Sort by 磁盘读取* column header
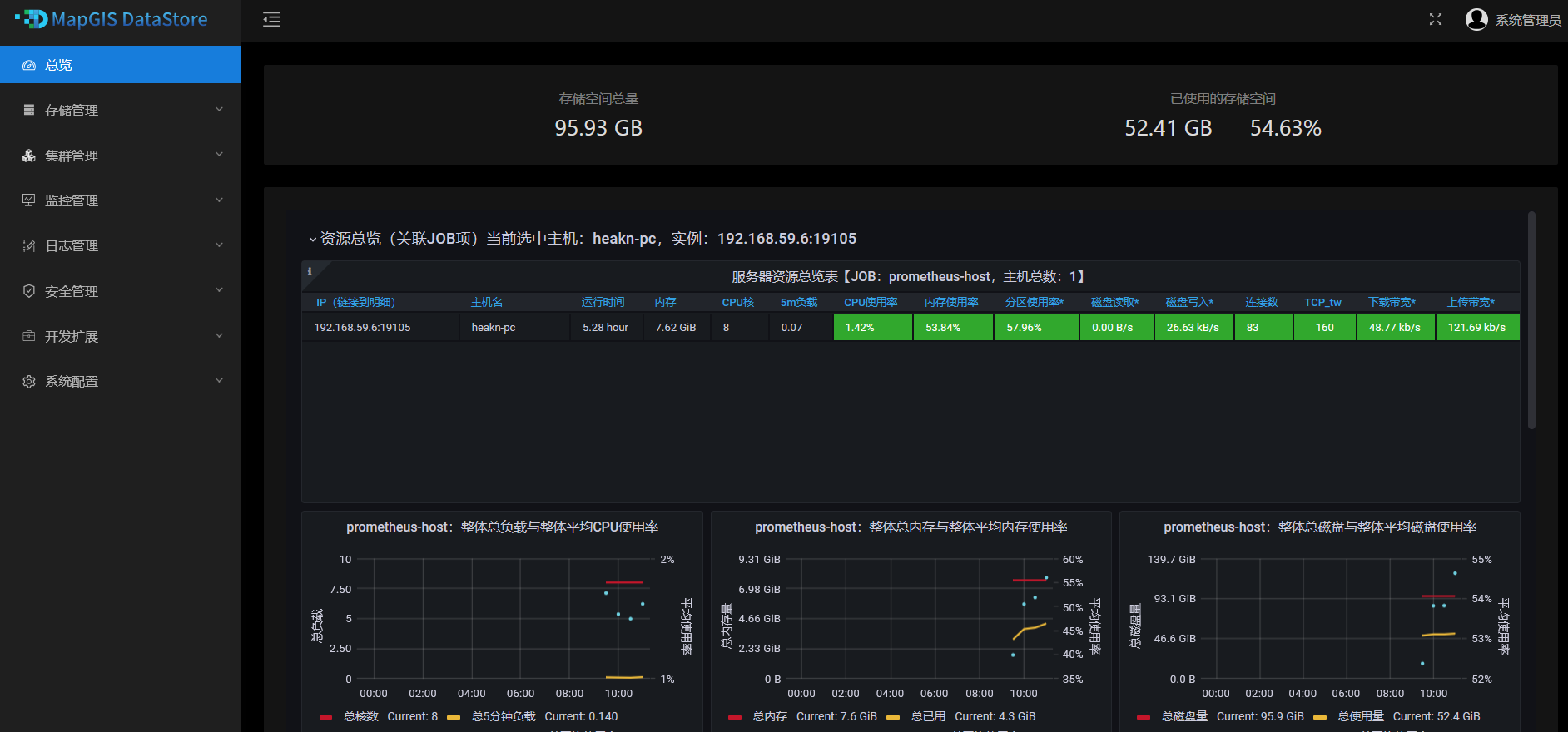The width and height of the screenshot is (1568, 732). 1114,303
